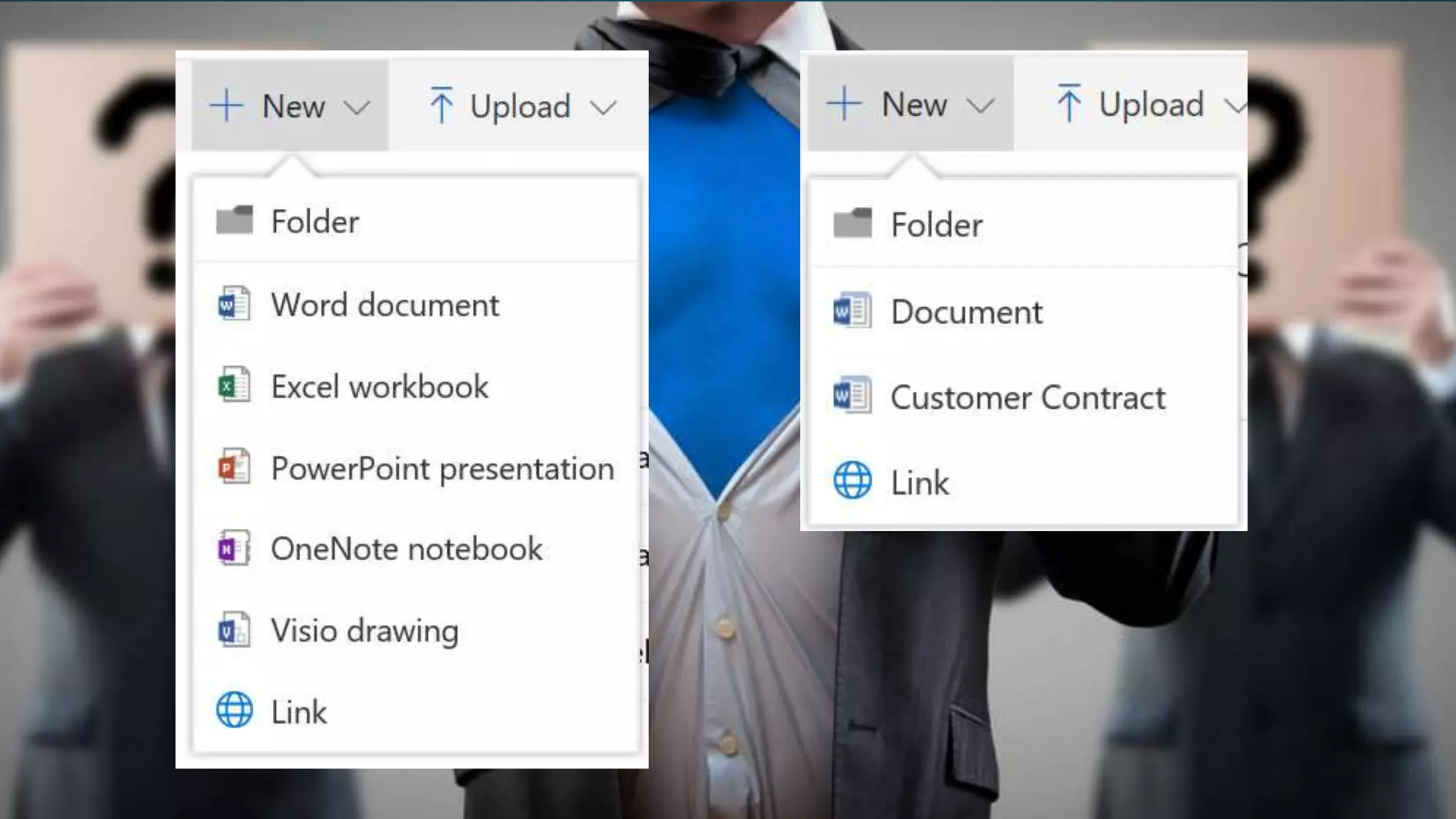Image resolution: width=1456 pixels, height=819 pixels.
Task: Select PowerPoint presentation menu entry
Action: (x=442, y=469)
